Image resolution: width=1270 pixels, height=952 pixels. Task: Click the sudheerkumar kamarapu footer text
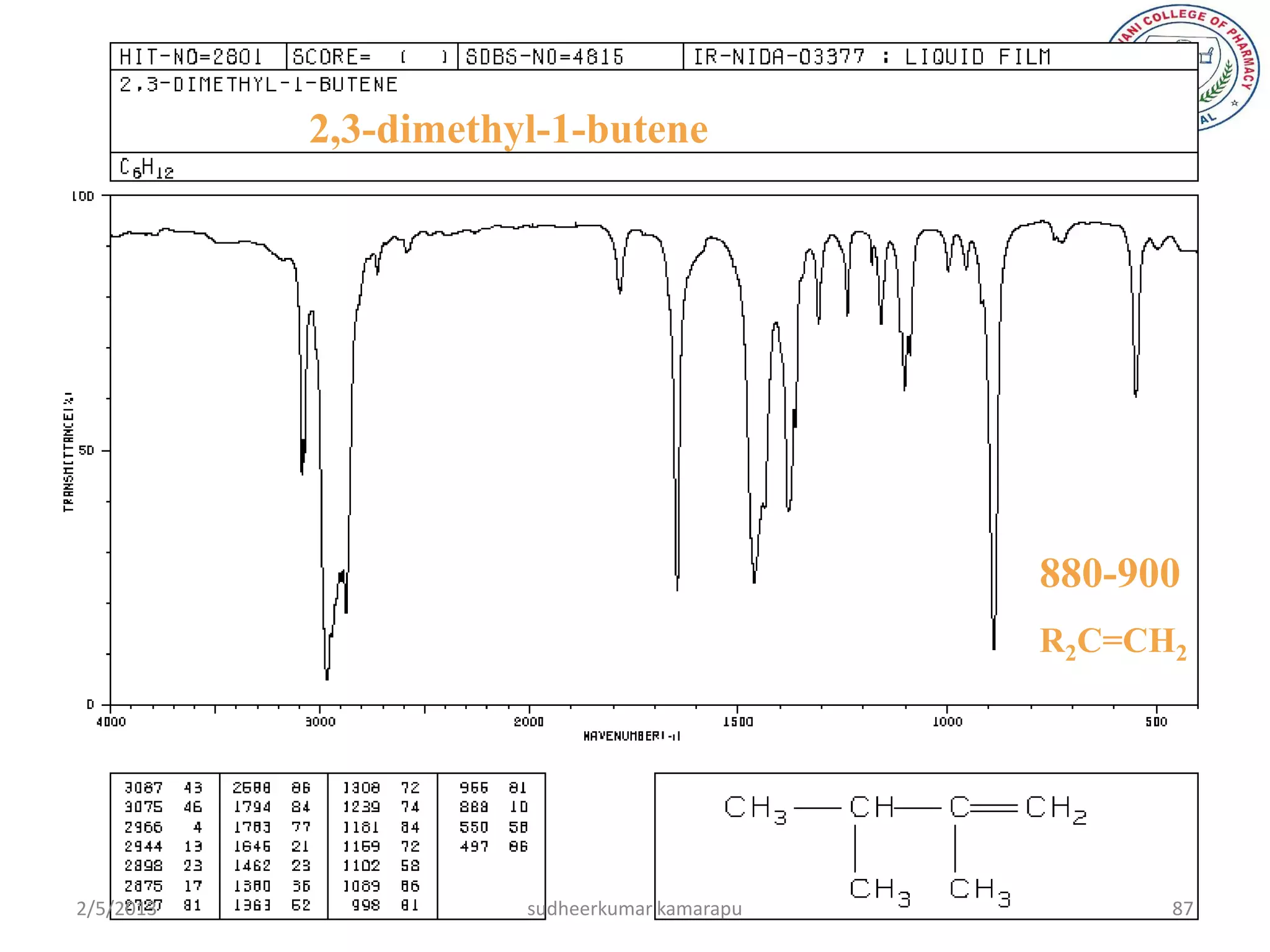click(x=634, y=909)
